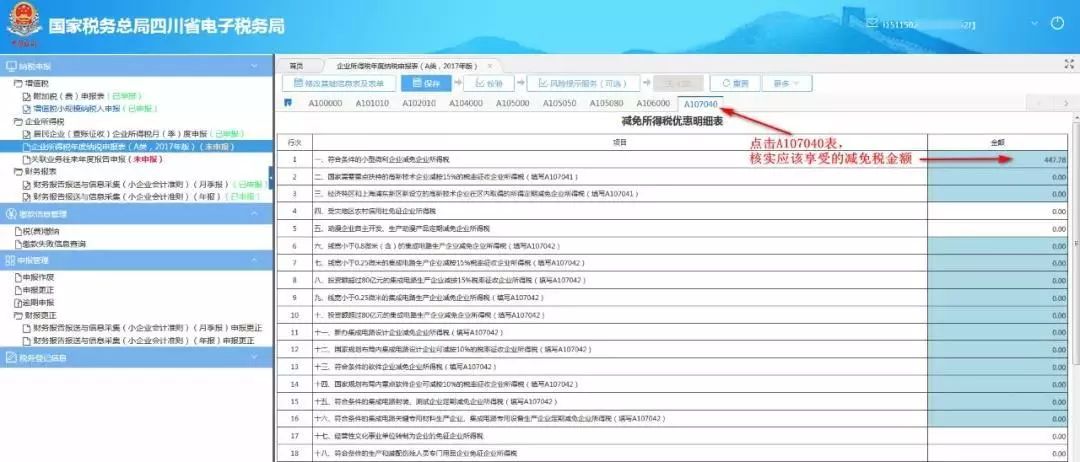Open the envelope message icon

[872, 25]
